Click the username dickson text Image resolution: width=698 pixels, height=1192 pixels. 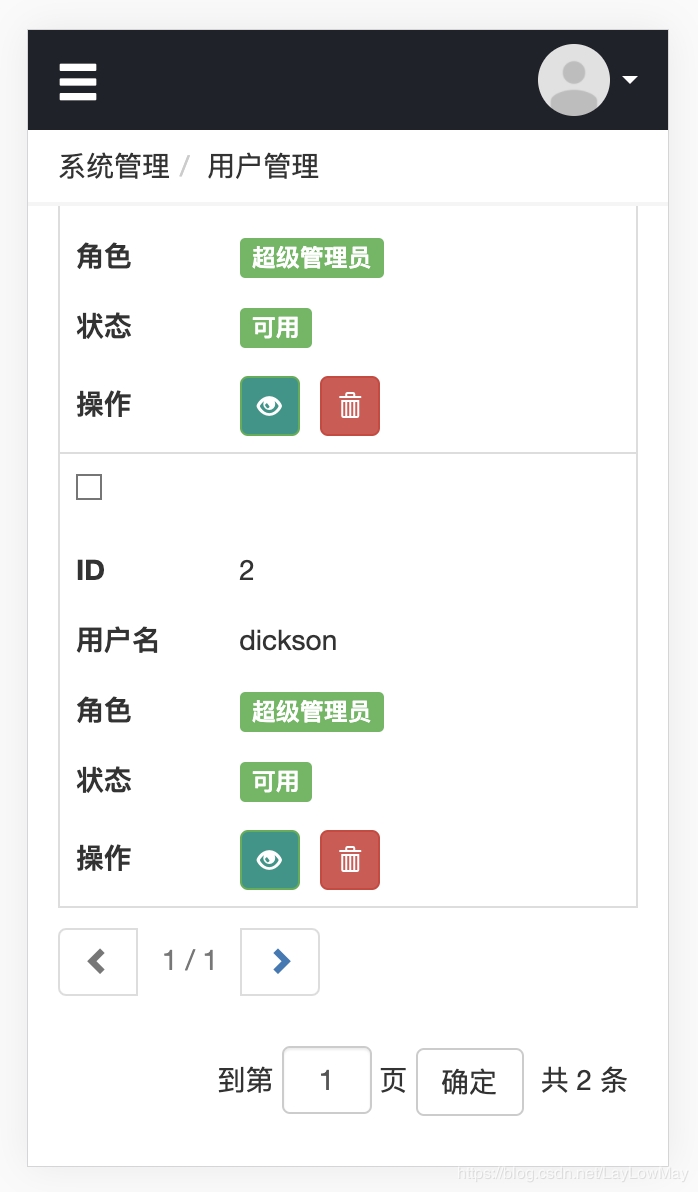pos(288,641)
